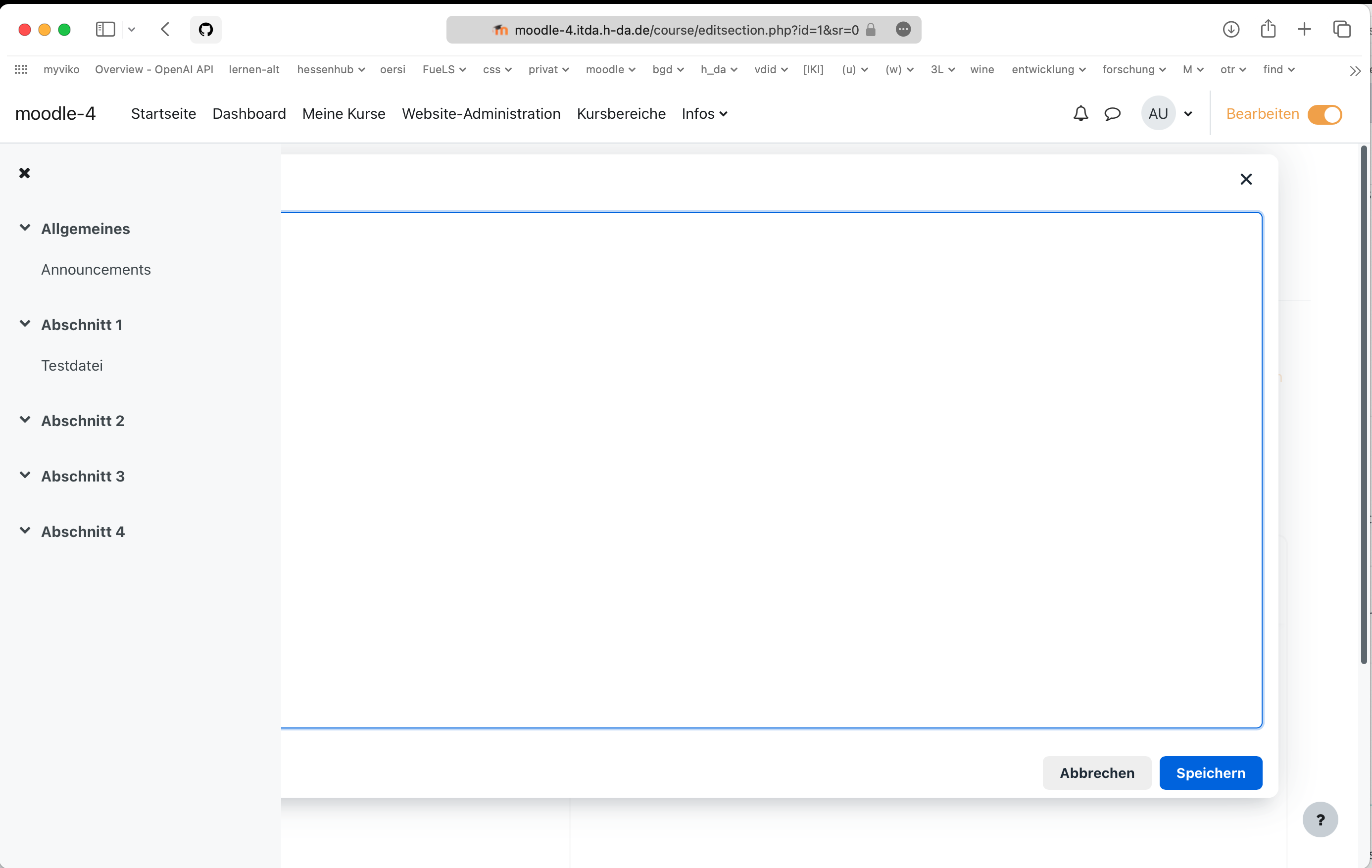Image resolution: width=1372 pixels, height=868 pixels.
Task: Open user menu arrow beside AU avatar
Action: coord(1188,114)
